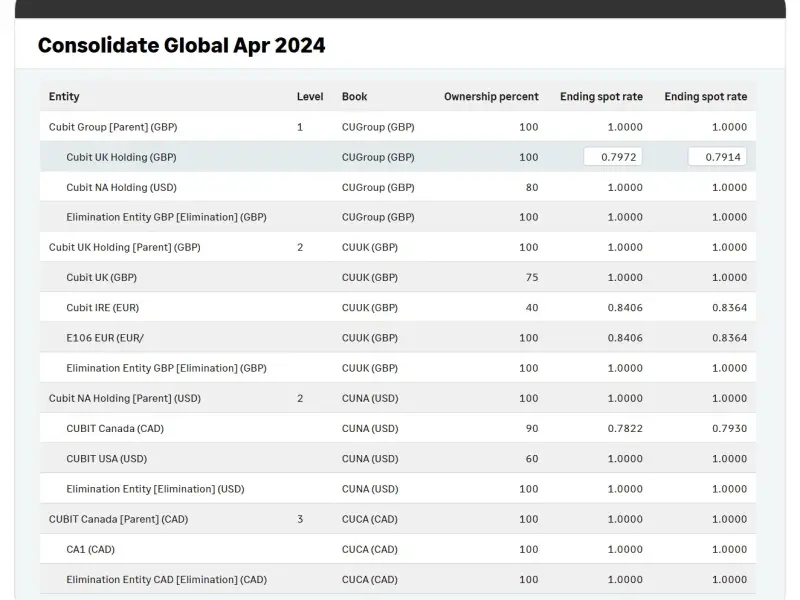This screenshot has width=800, height=600.
Task: Select the CUBIT USA (USD) entity
Action: (106, 459)
